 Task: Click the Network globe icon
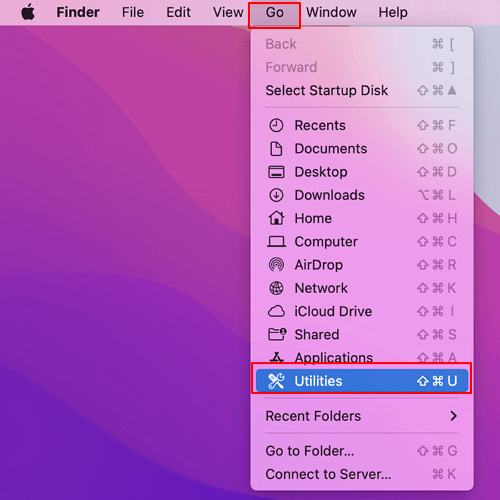(x=276, y=288)
